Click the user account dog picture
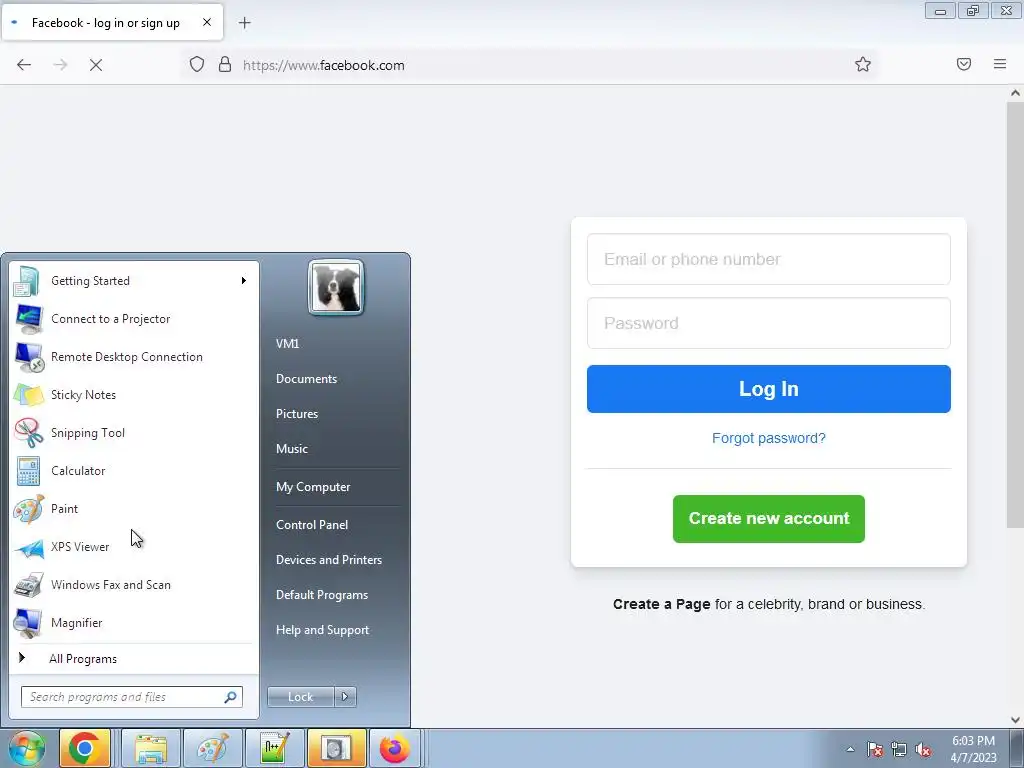The width and height of the screenshot is (1024, 768). 336,287
